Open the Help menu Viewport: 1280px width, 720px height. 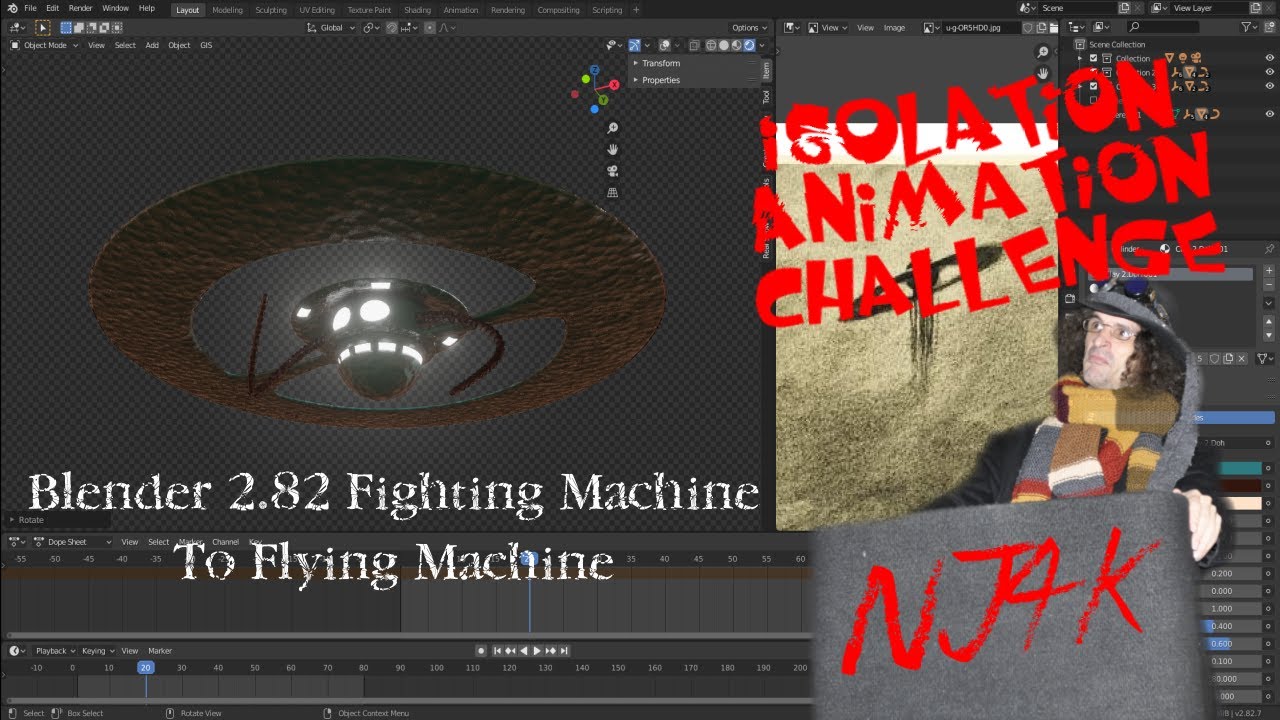[x=147, y=8]
